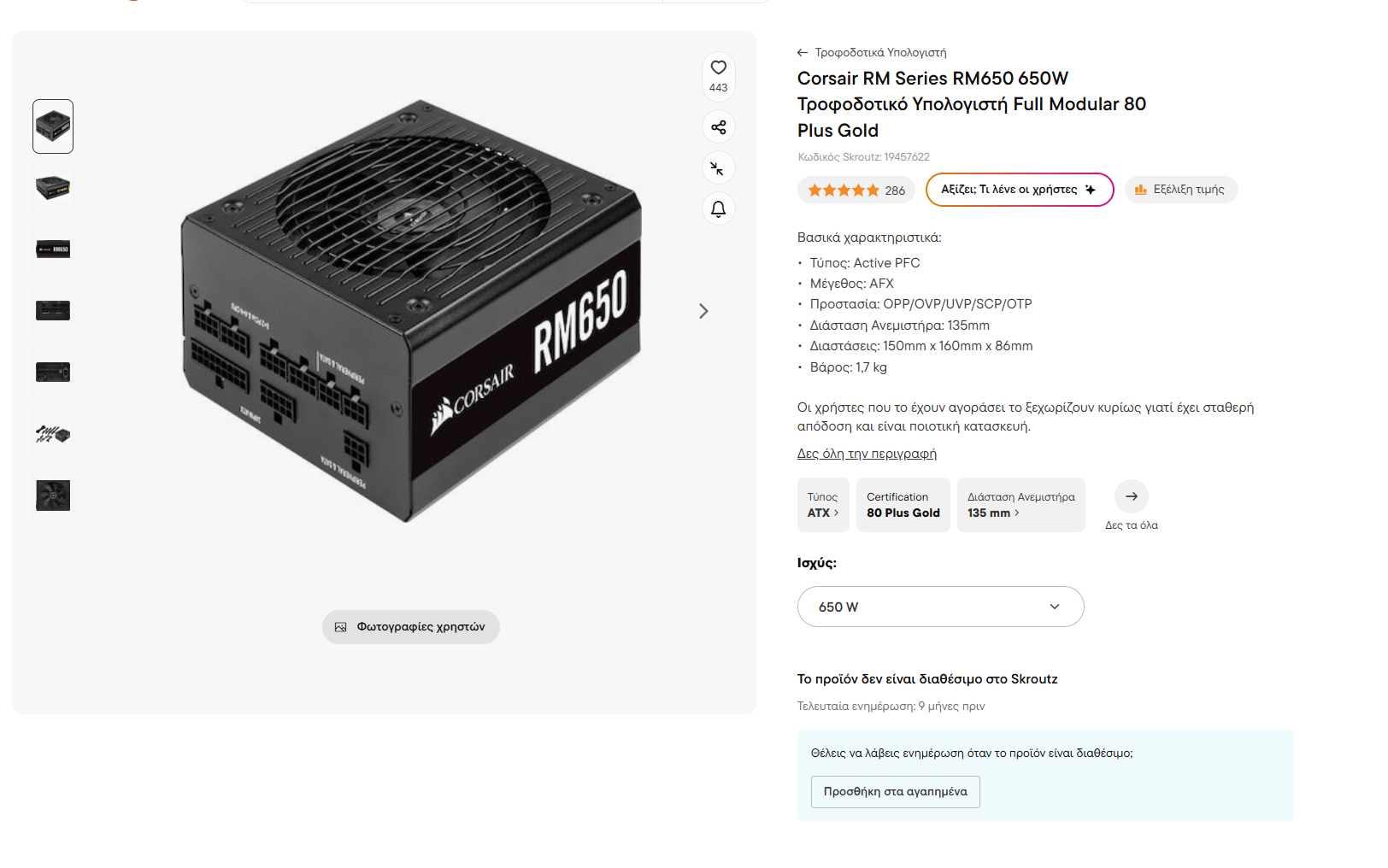Open the 286 star ratings reviews

pos(856,191)
